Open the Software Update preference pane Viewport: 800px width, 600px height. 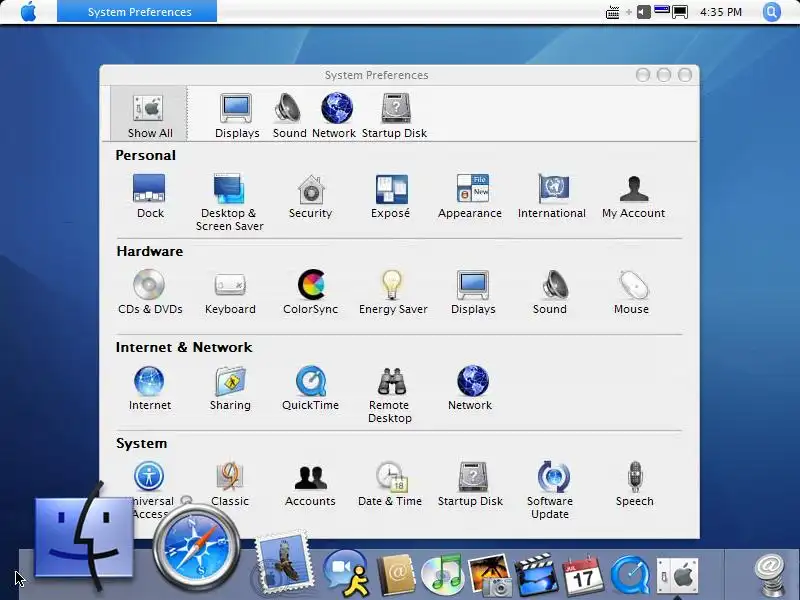[x=551, y=490]
